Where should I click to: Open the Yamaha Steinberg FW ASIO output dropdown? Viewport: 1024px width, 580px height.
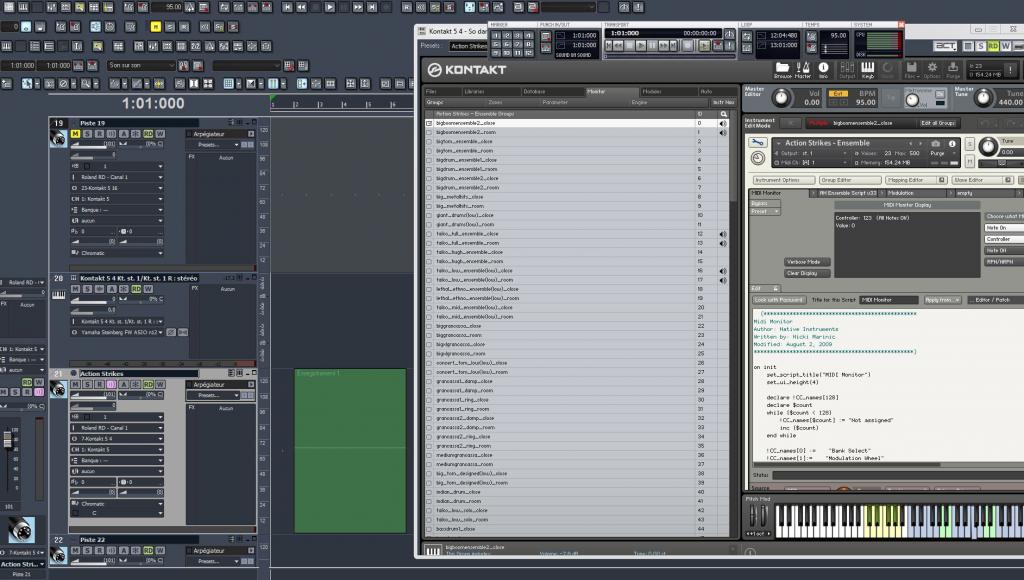[118, 332]
